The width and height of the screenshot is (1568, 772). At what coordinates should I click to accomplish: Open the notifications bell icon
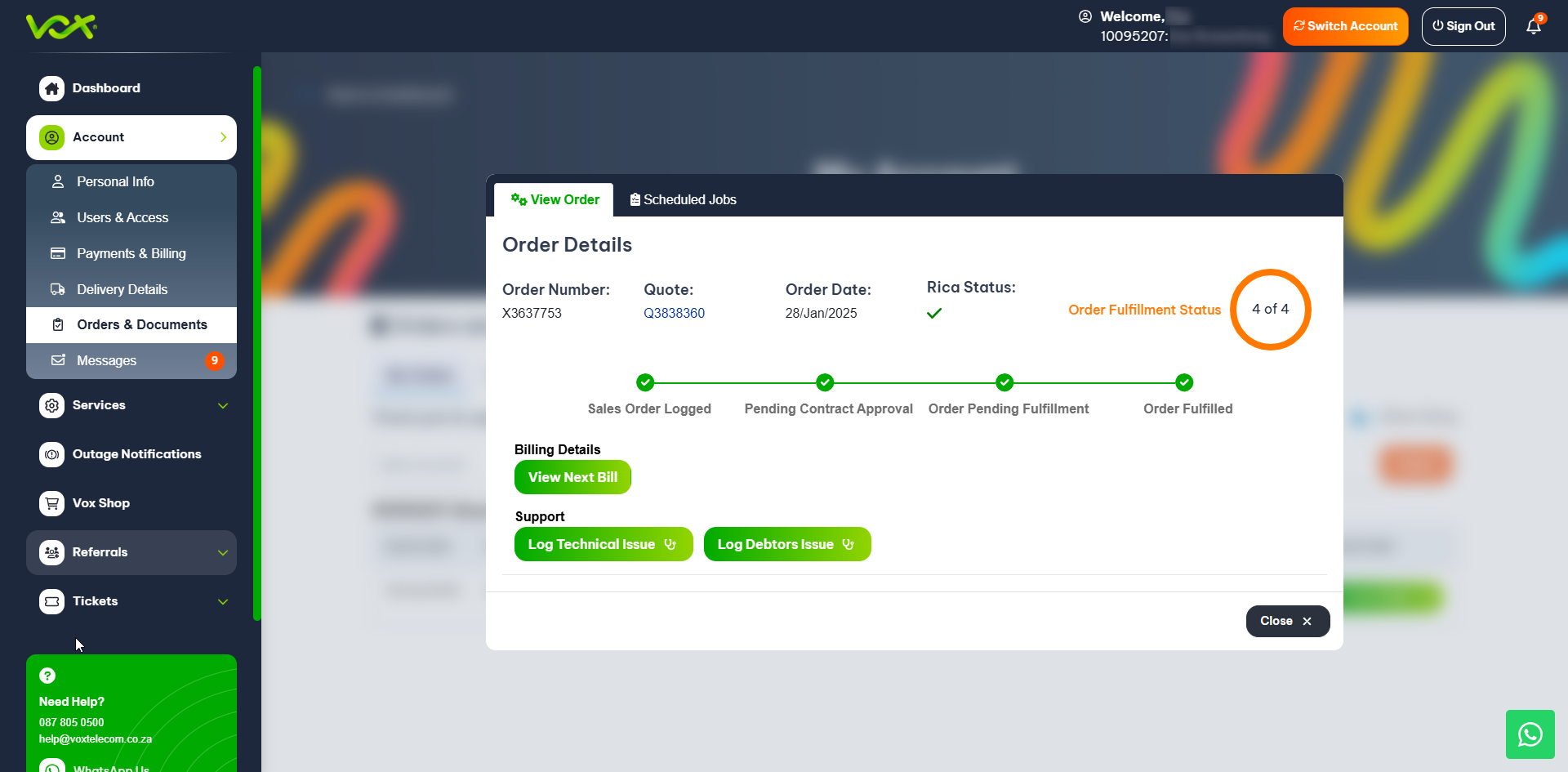point(1533,26)
